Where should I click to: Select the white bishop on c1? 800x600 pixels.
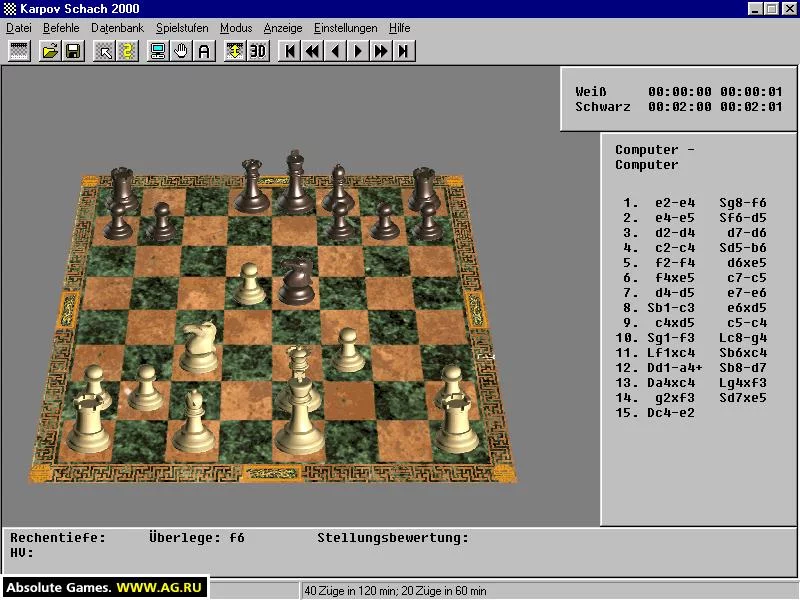tap(194, 422)
